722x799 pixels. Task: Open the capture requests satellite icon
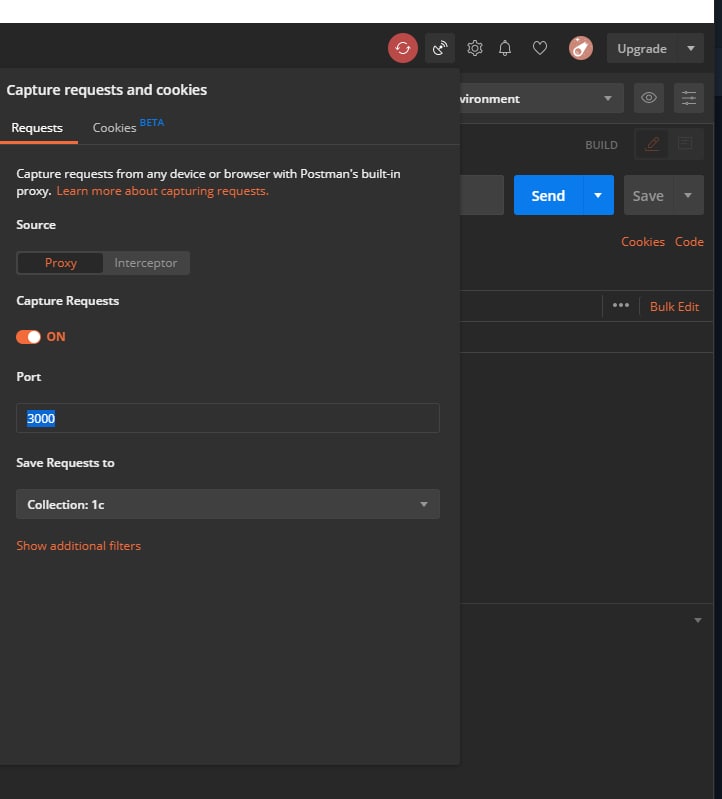point(440,48)
